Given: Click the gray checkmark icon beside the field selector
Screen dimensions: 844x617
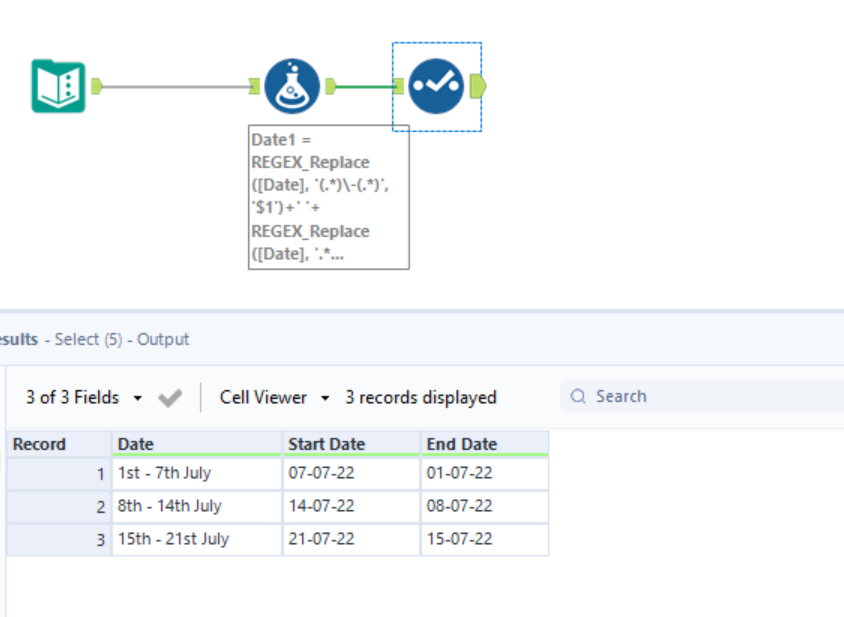Looking at the screenshot, I should tap(170, 397).
